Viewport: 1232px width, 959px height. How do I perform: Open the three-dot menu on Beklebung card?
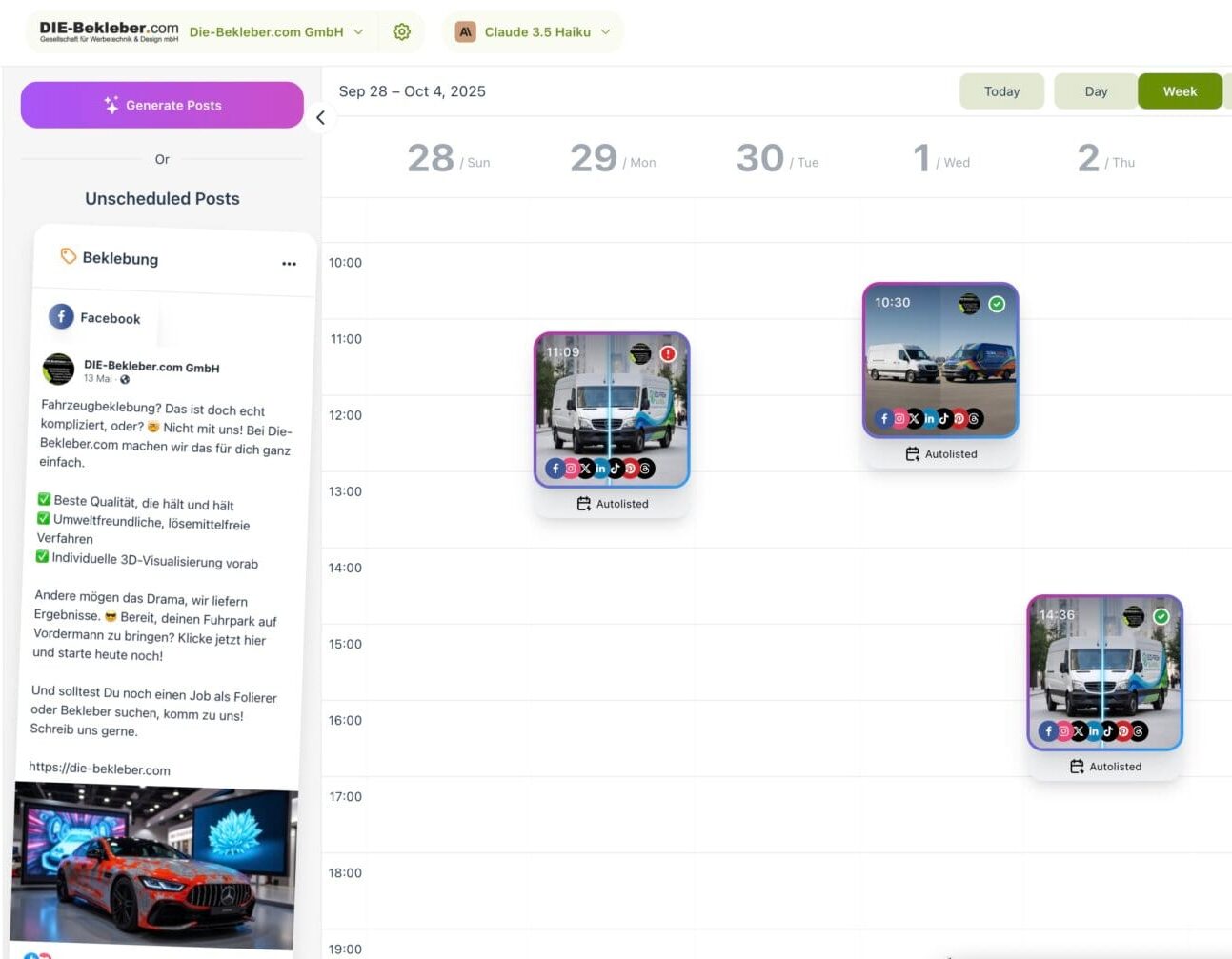click(x=289, y=264)
